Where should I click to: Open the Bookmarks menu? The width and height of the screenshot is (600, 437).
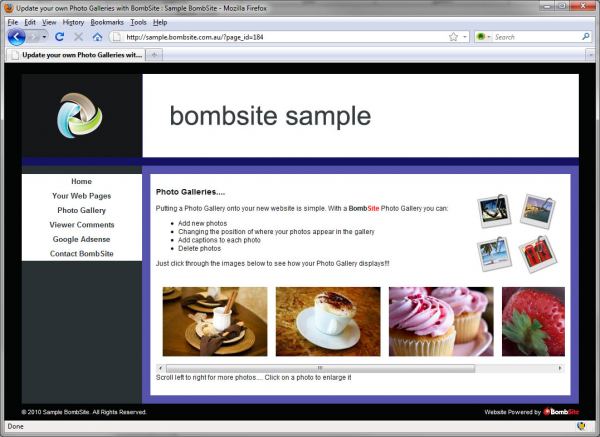107,22
